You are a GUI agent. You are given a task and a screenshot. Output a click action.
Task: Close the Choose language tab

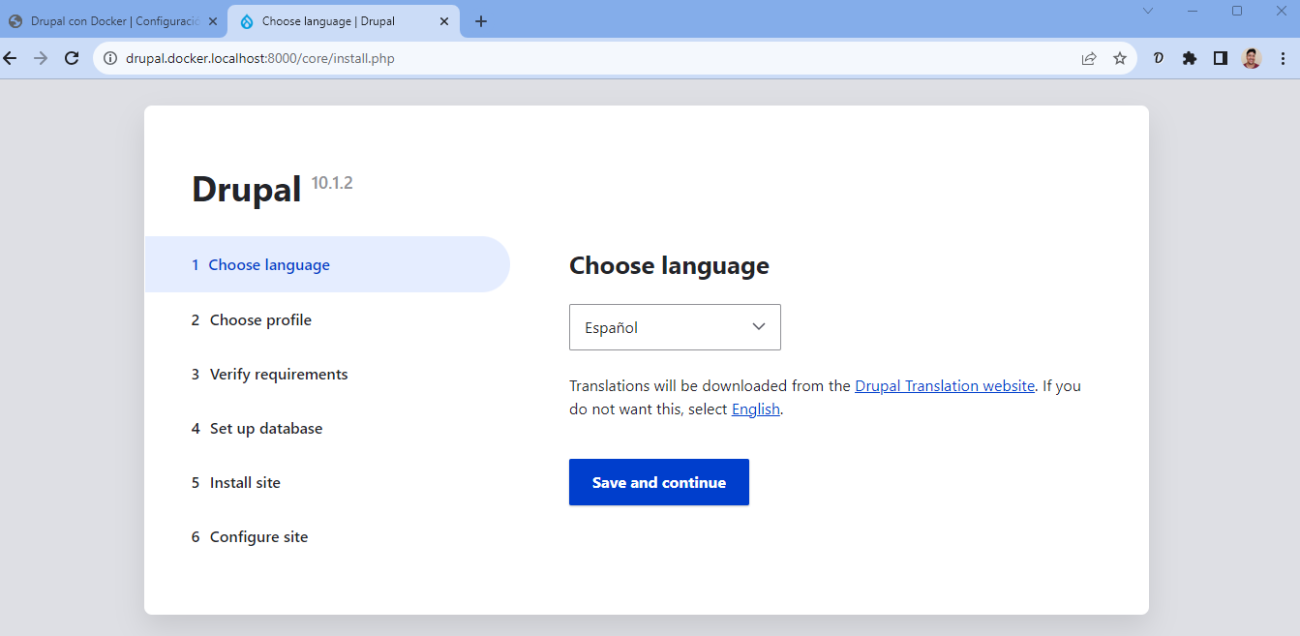(444, 21)
